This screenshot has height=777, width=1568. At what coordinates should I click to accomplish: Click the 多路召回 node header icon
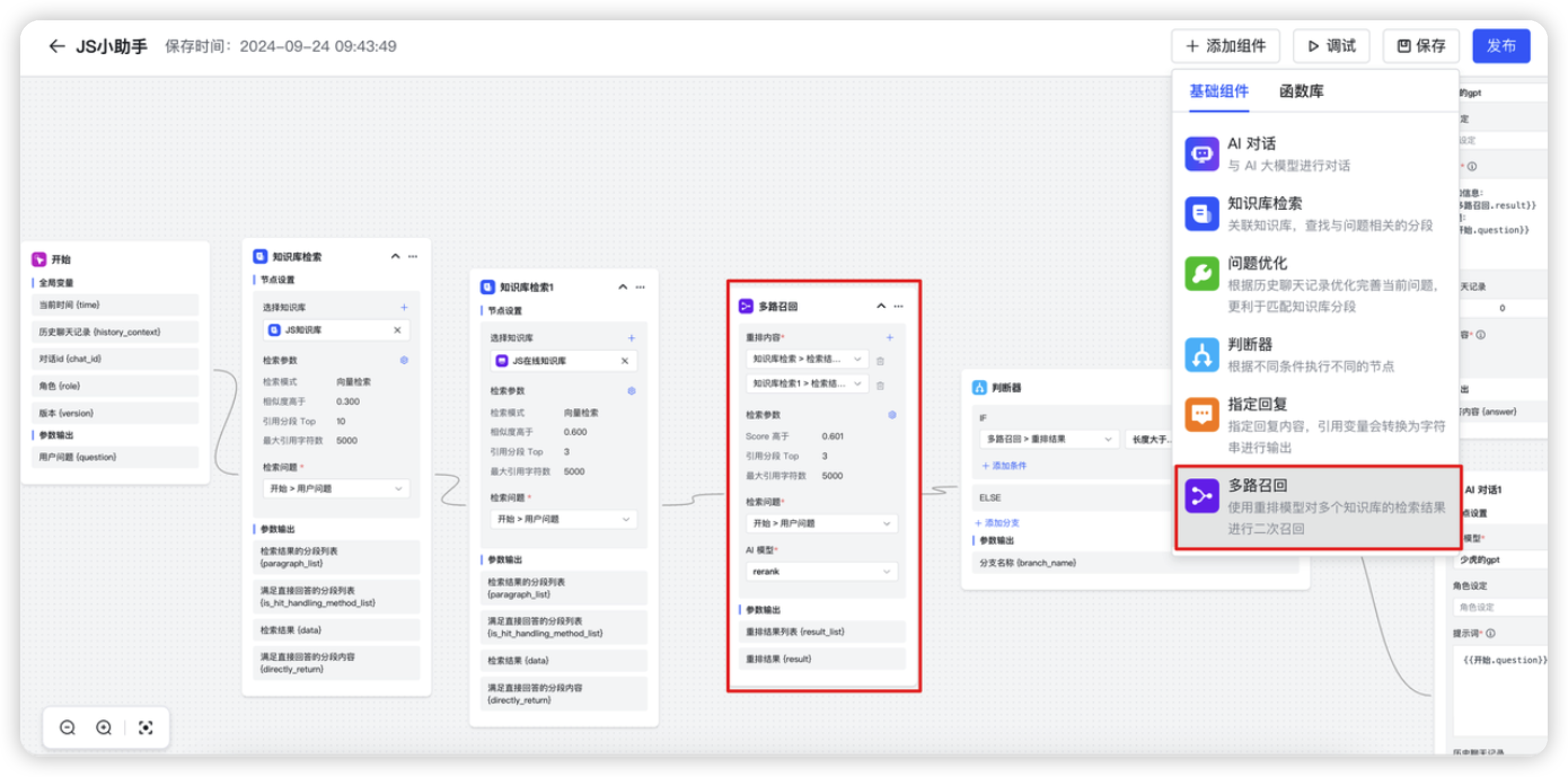(x=746, y=306)
